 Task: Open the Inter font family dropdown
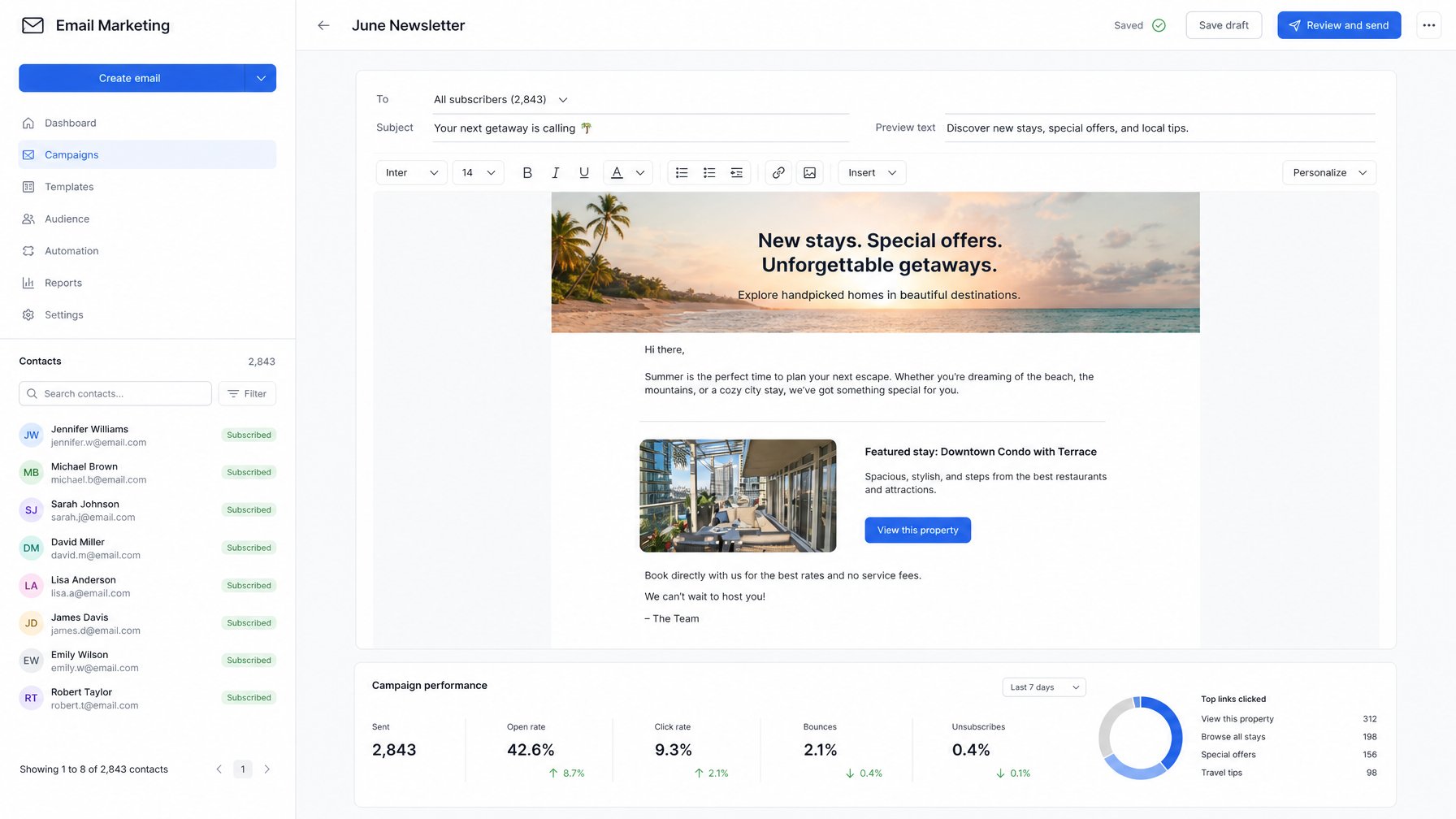tap(411, 172)
